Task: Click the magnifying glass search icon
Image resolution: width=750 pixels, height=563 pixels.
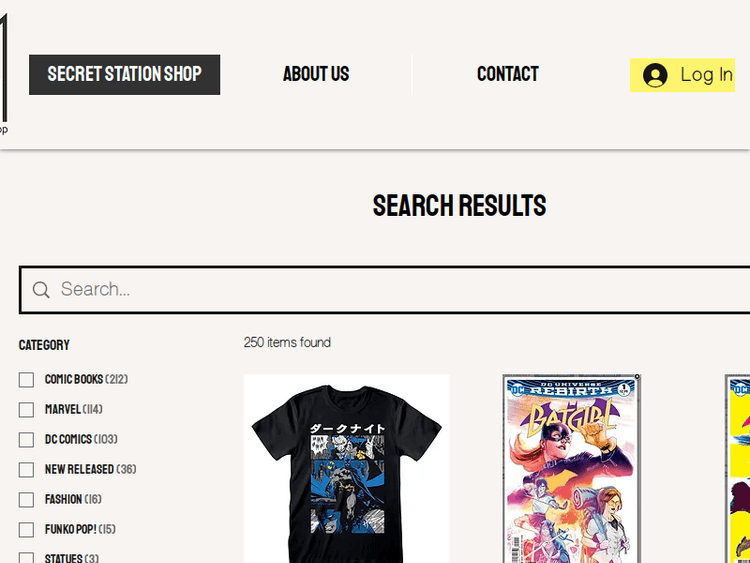Action: coord(41,289)
